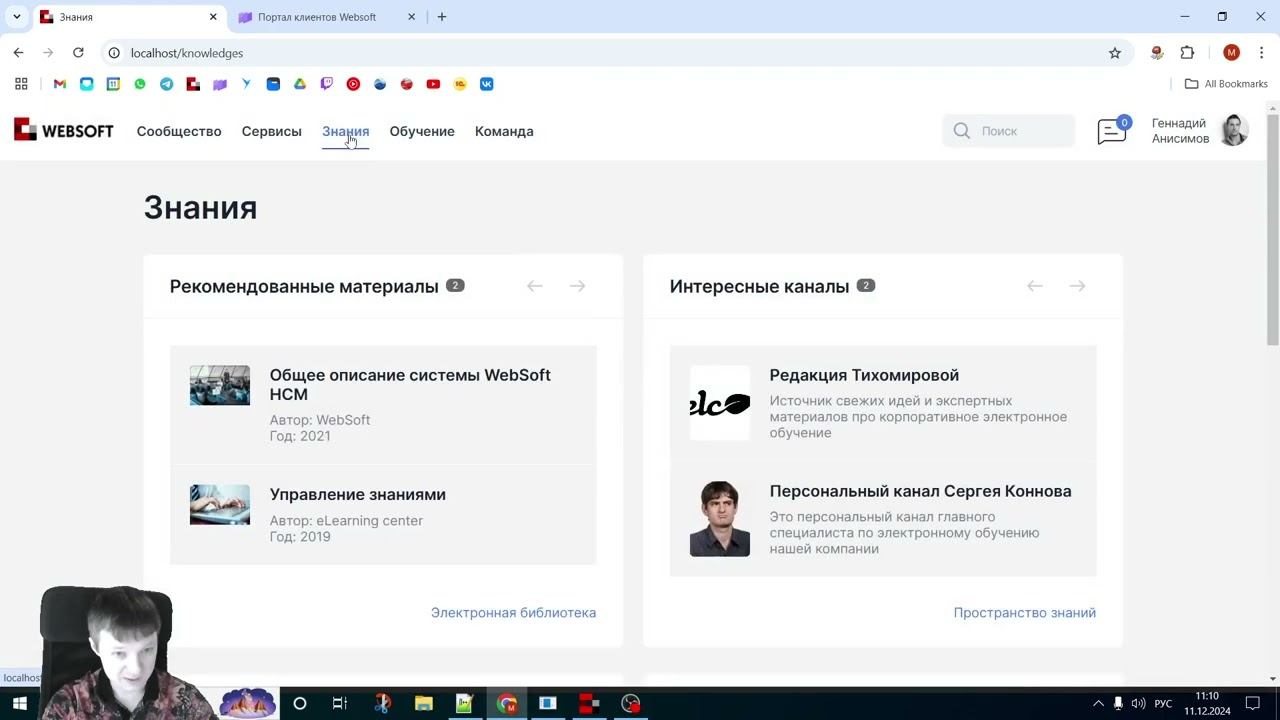
Task: Open the Знания menu item
Action: pos(346,131)
